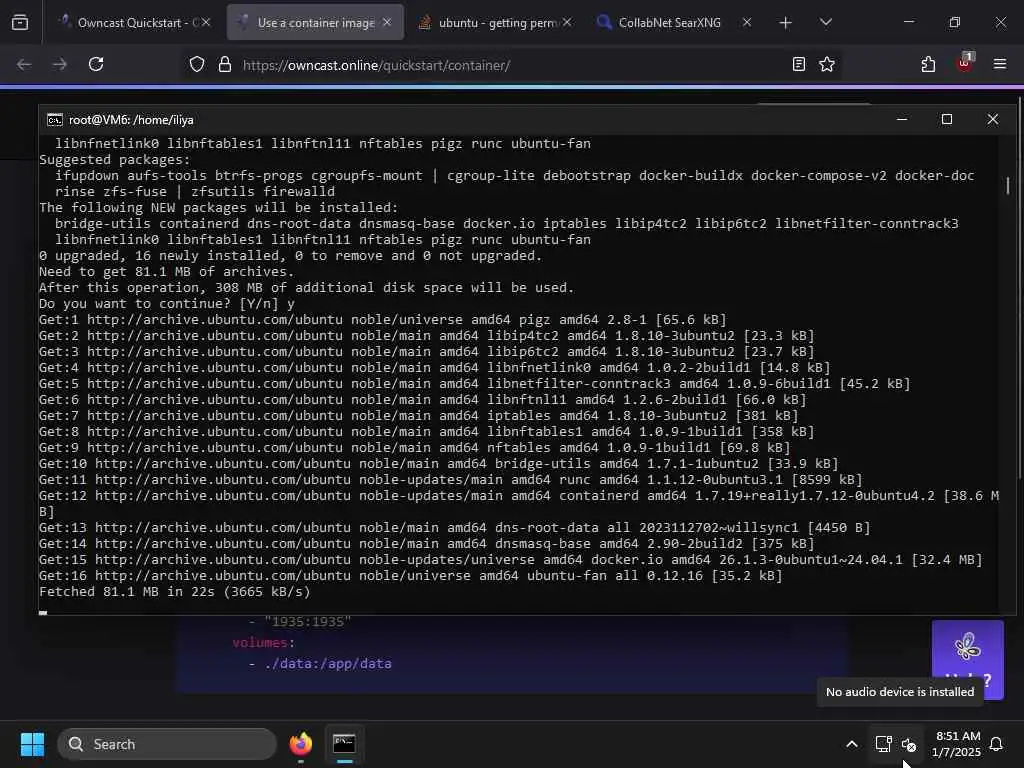Open Firefox from the taskbar

301,744
